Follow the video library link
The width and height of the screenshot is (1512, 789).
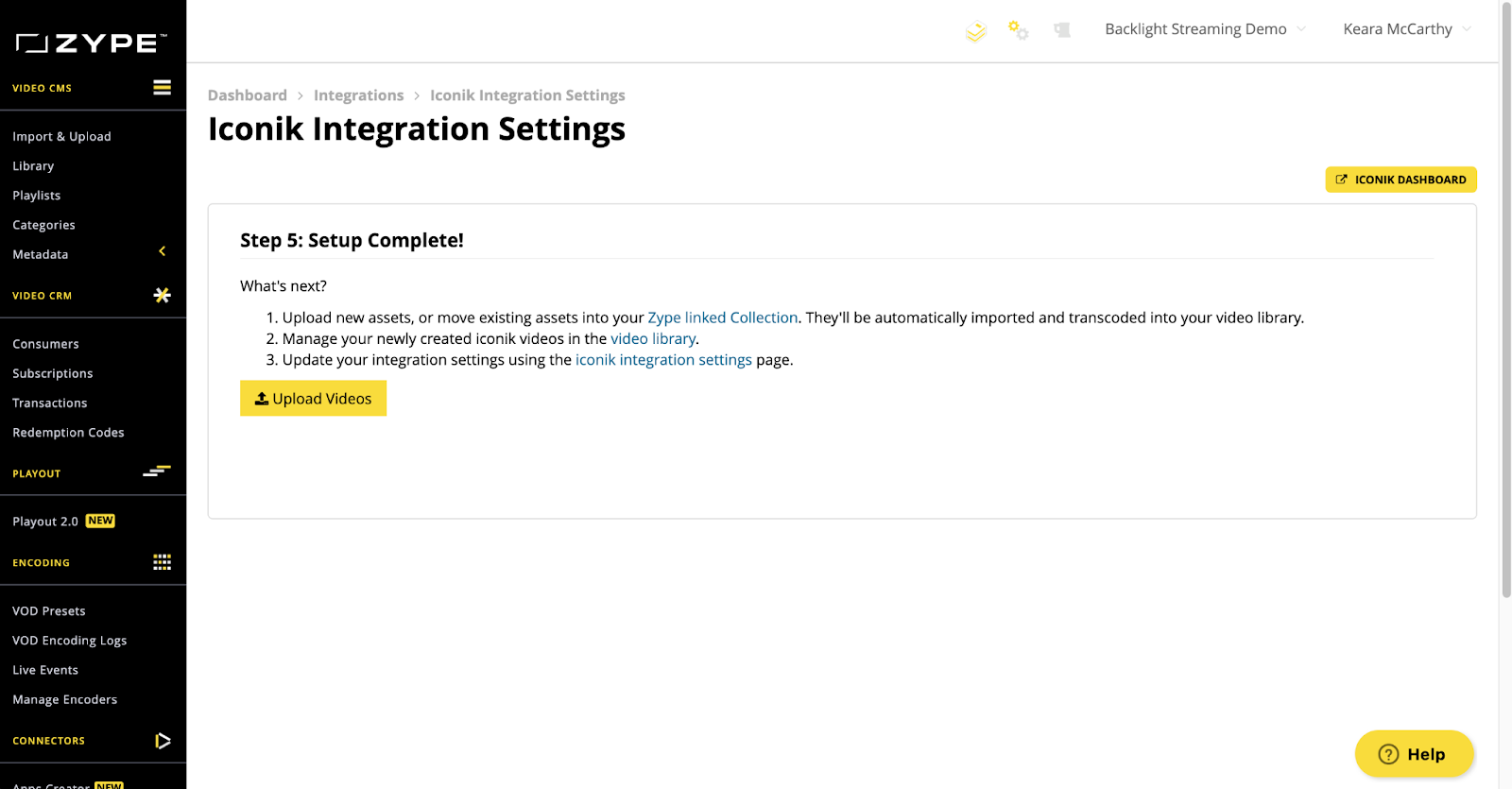(x=653, y=338)
